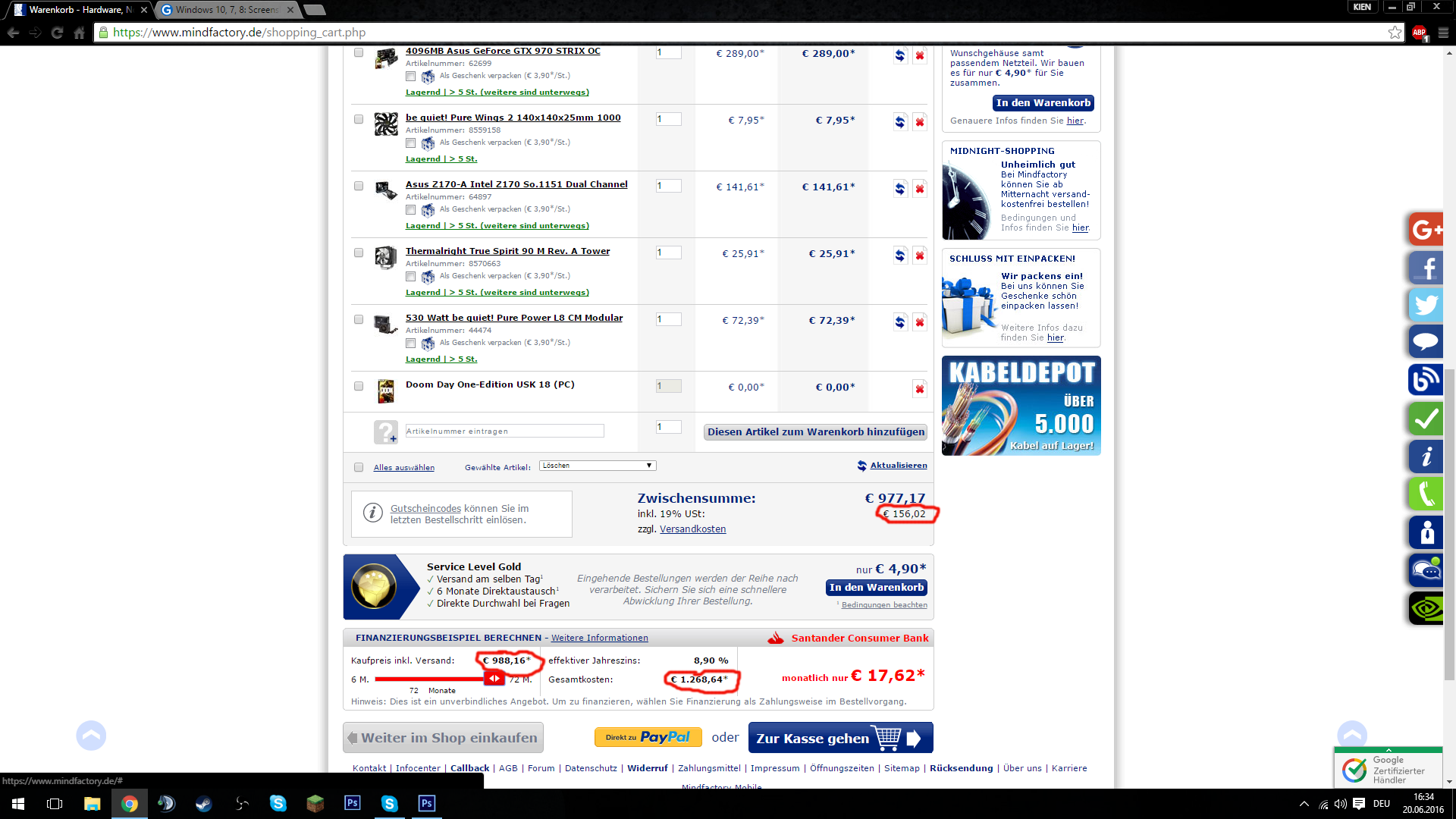Click the financing months slider handle
Image resolution: width=1456 pixels, height=819 pixels.
coord(494,679)
